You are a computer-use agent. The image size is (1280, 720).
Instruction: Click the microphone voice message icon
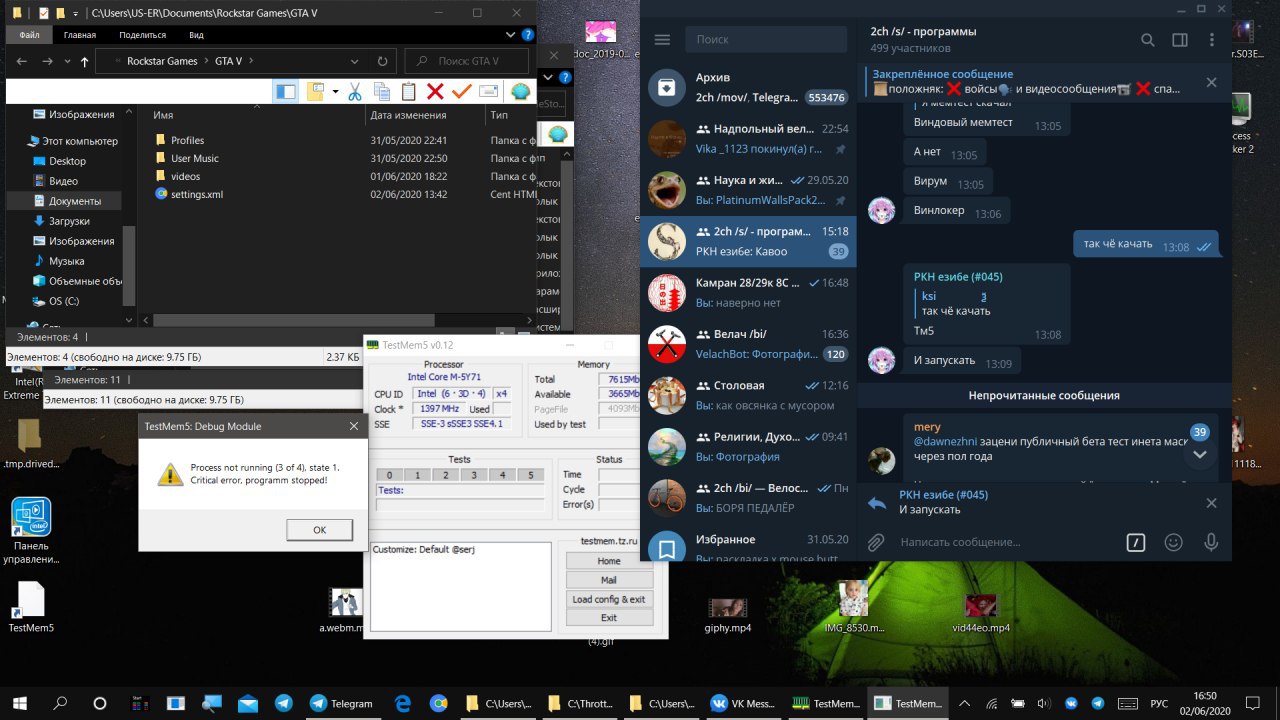pos(1211,542)
